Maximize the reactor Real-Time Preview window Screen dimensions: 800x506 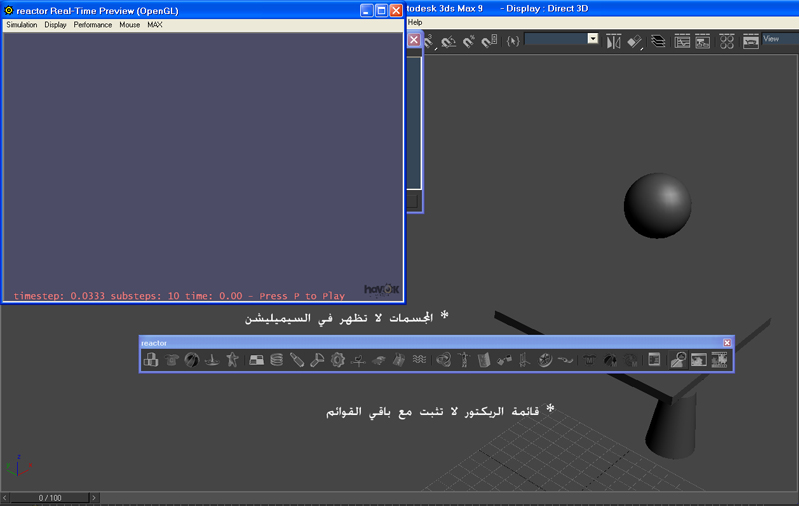(x=381, y=10)
